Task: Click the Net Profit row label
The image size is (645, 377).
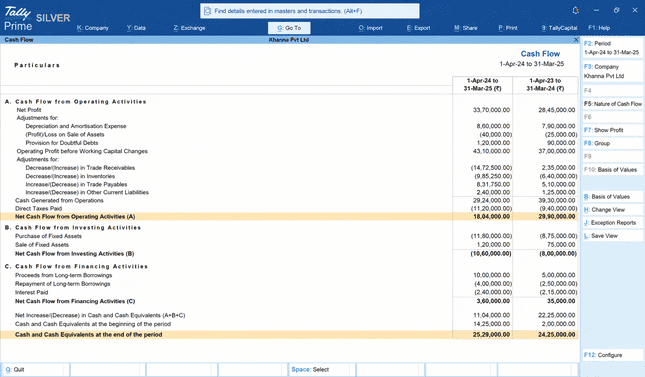Action: (x=29, y=110)
